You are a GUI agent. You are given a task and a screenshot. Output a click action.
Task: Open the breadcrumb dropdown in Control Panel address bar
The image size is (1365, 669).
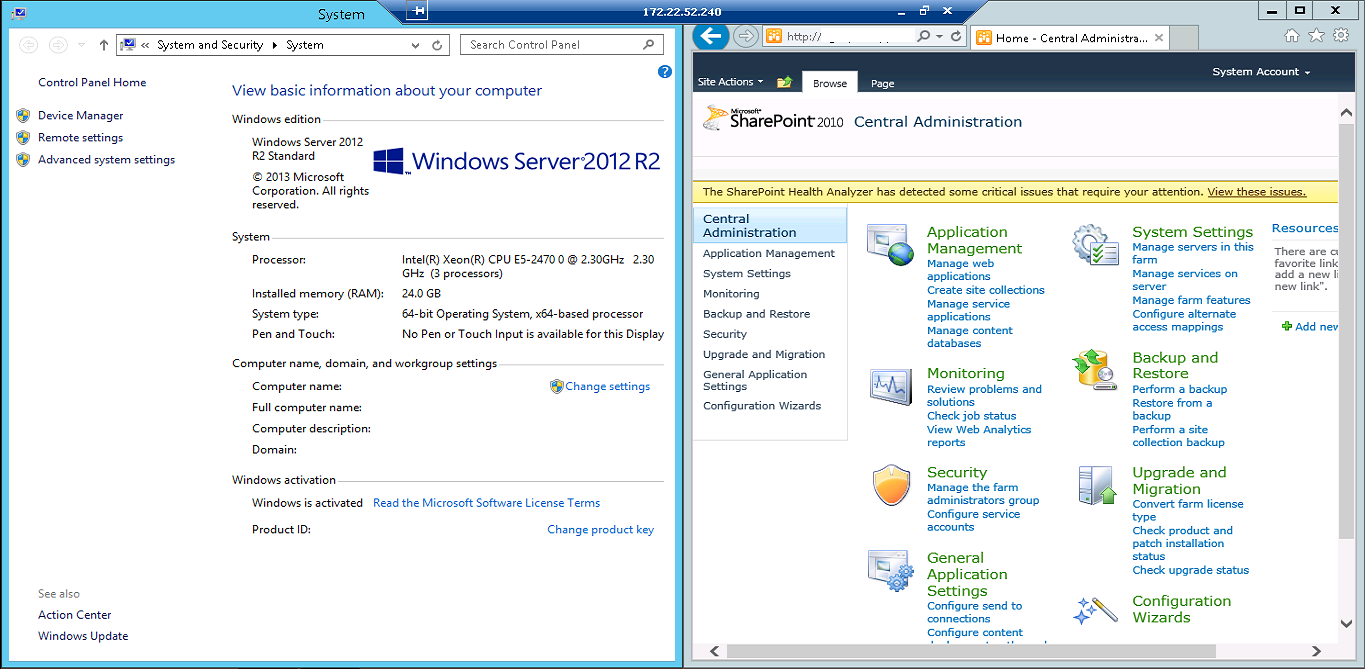(x=414, y=45)
